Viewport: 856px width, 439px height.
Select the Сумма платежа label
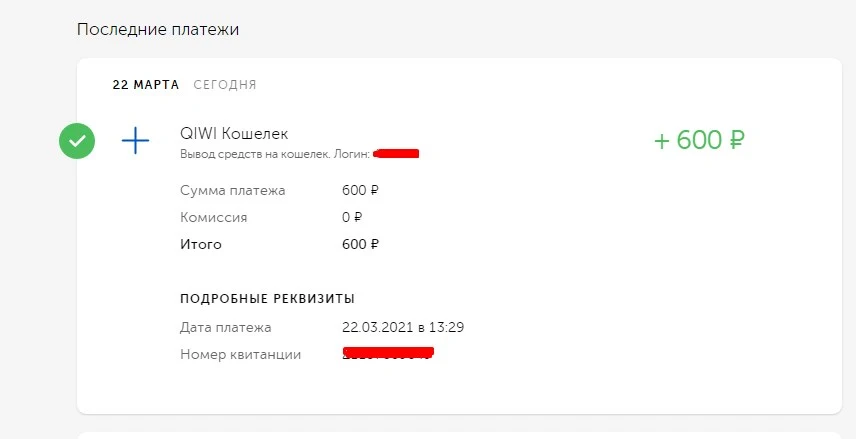click(233, 191)
